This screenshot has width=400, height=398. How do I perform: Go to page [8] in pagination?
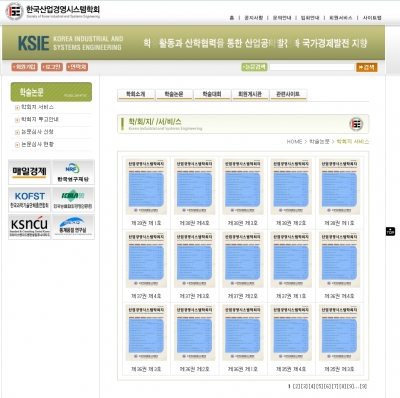[343, 386]
